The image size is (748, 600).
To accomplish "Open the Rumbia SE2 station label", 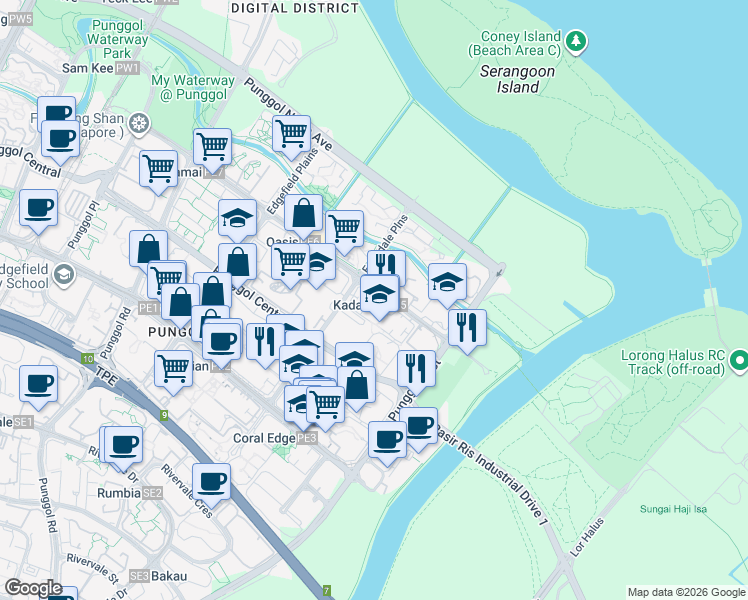I will [130, 493].
